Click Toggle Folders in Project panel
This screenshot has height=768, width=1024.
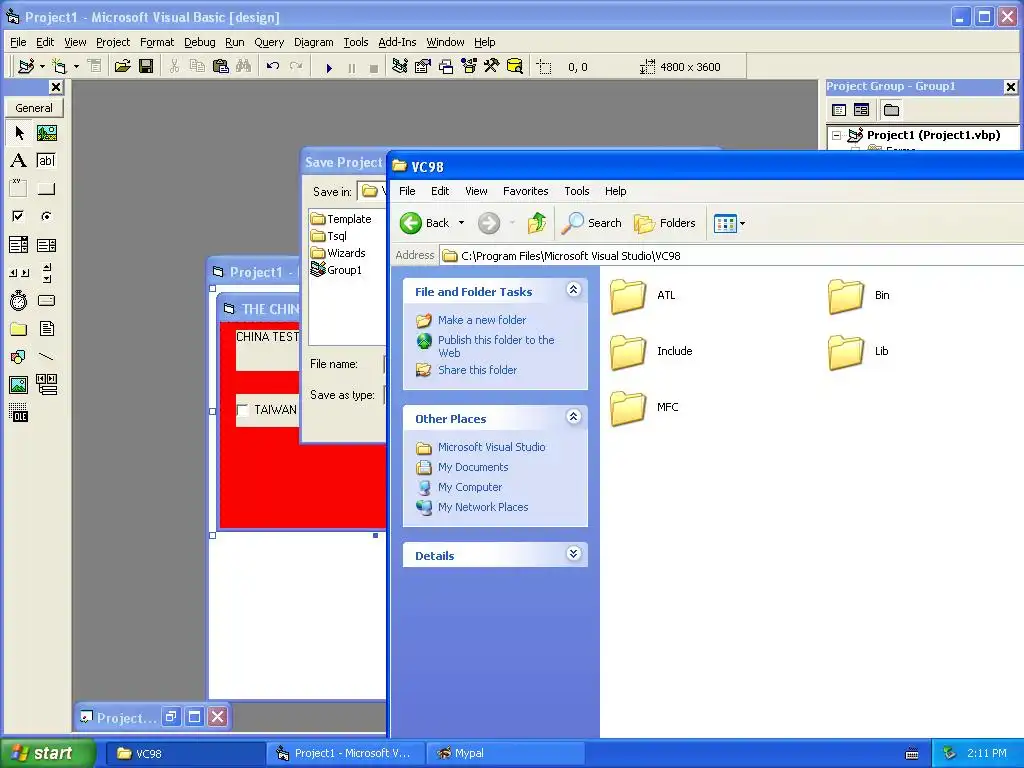pos(891,110)
